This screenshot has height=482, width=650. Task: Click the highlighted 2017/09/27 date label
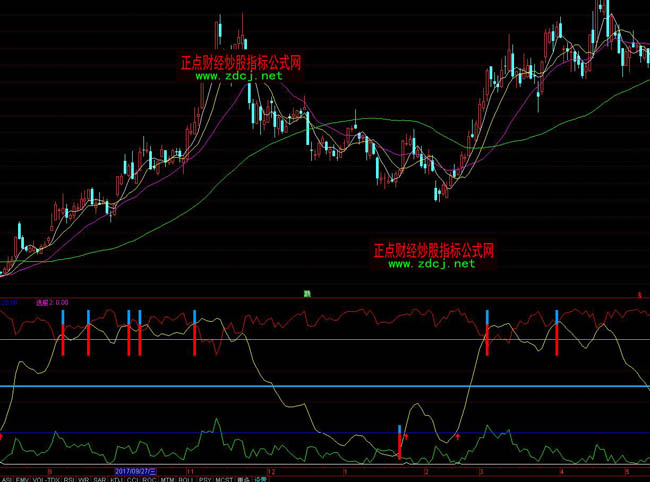[136, 470]
